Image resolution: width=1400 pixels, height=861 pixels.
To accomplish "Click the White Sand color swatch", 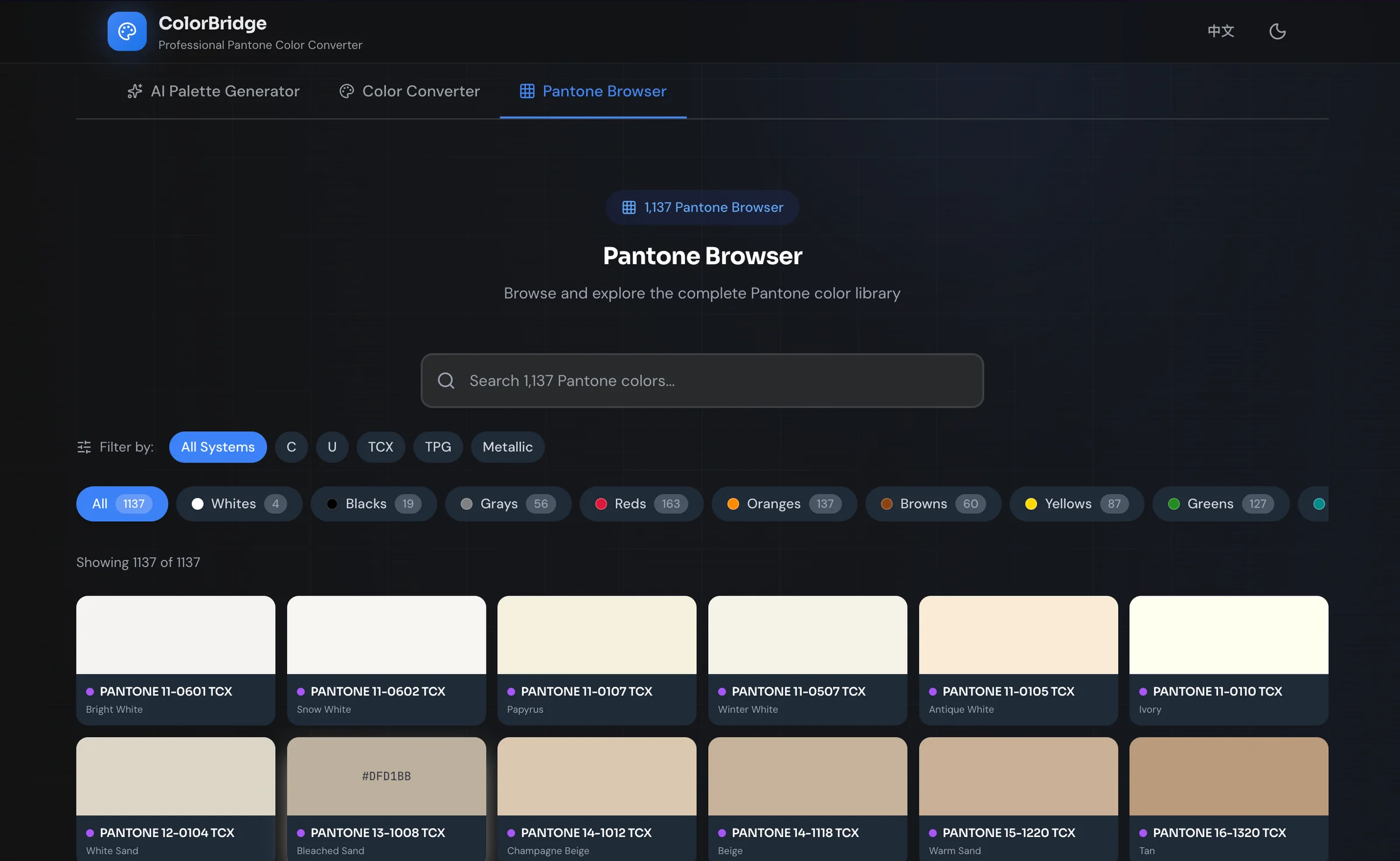I will pos(176,776).
